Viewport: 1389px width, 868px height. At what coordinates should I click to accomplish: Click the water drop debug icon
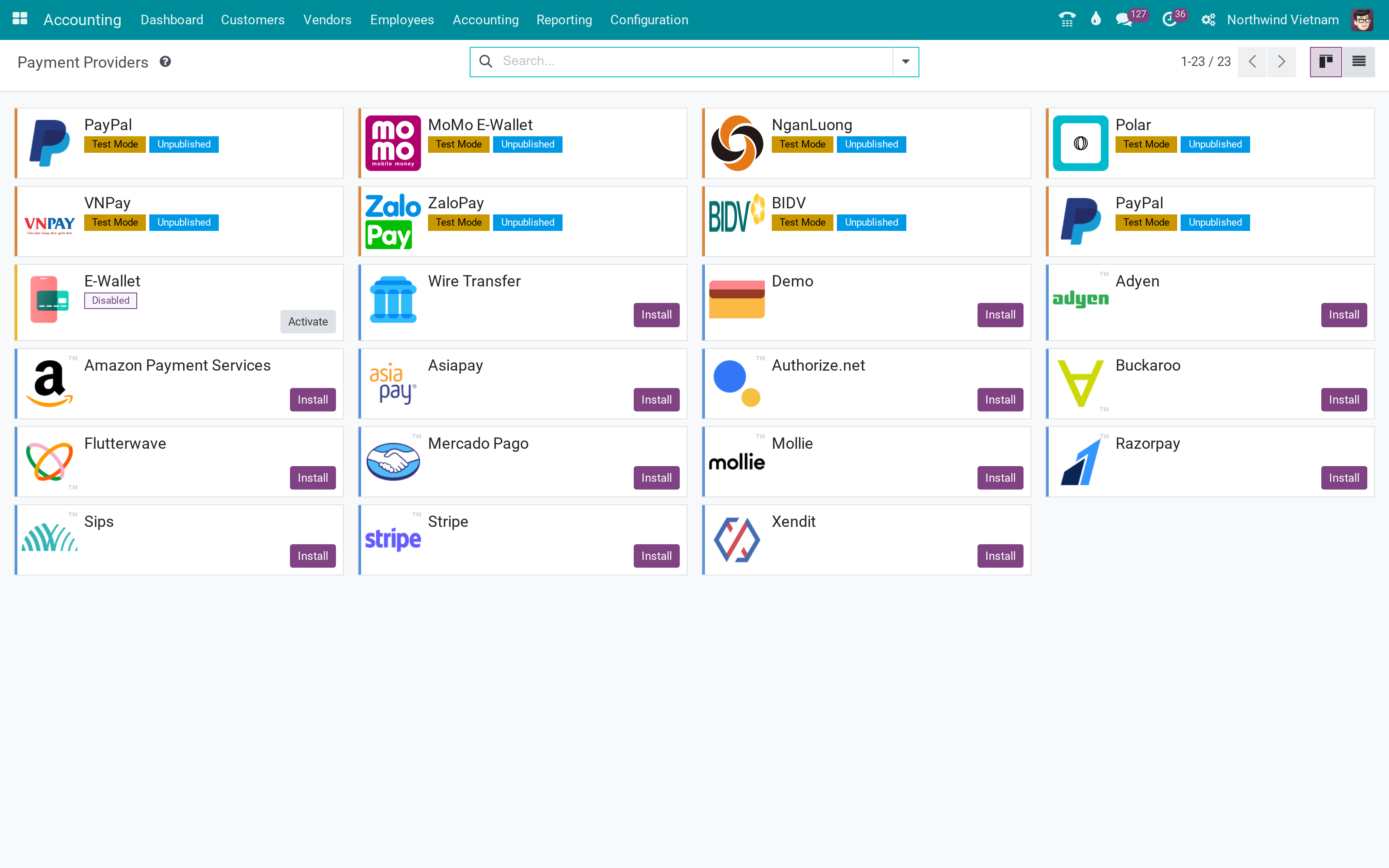pyautogui.click(x=1096, y=20)
